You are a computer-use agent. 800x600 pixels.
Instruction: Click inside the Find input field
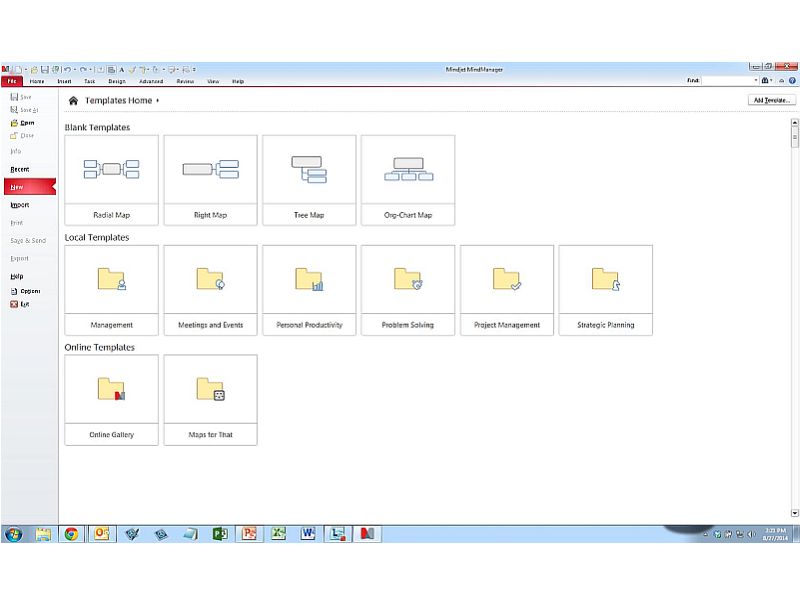click(727, 81)
